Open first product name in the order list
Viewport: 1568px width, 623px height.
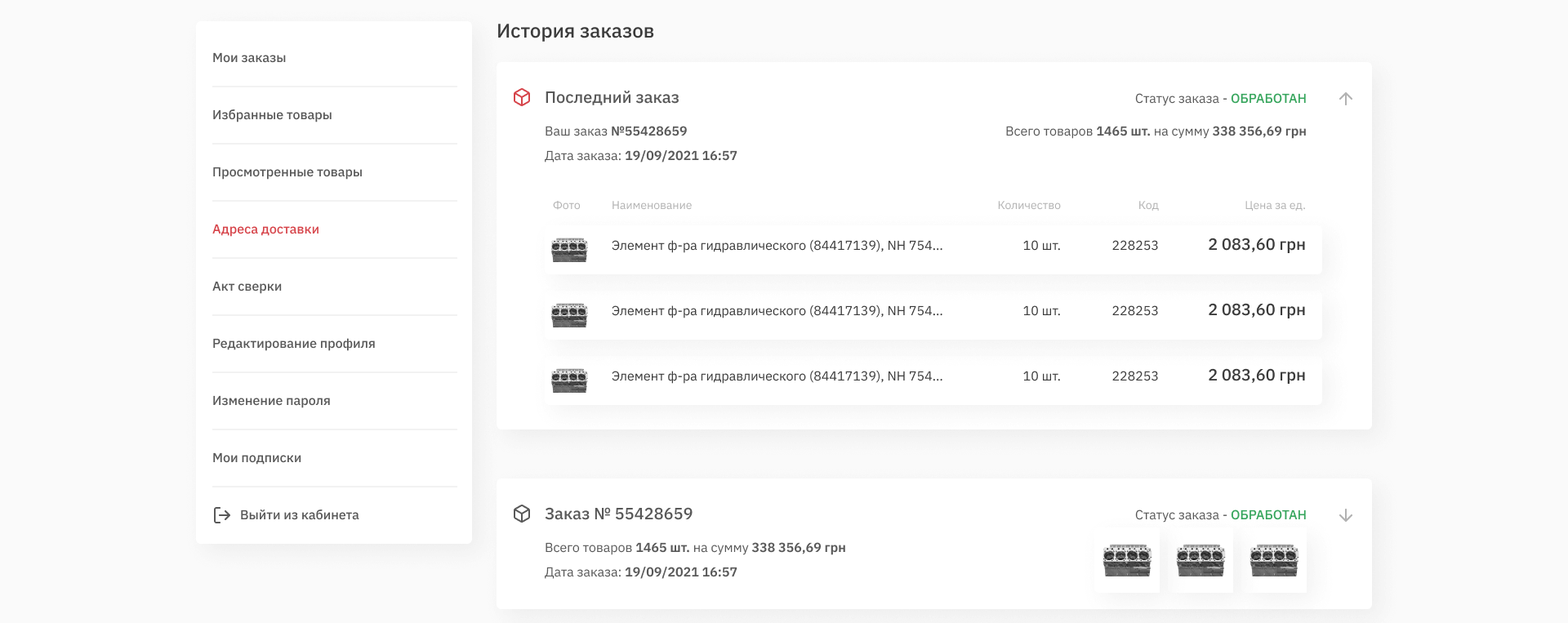[777, 246]
